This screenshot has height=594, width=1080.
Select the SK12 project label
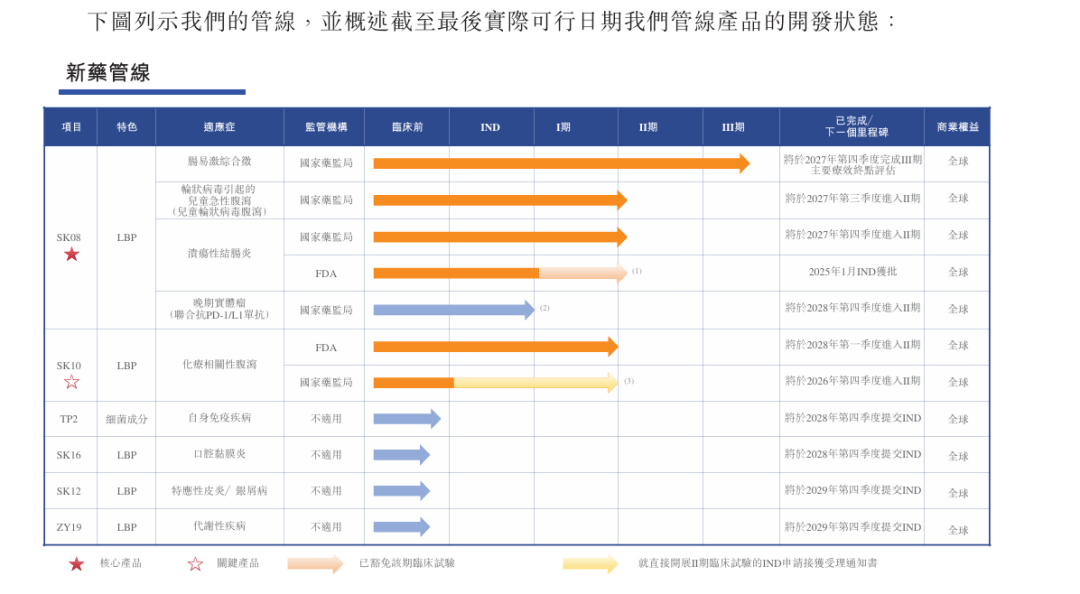pyautogui.click(x=69, y=491)
